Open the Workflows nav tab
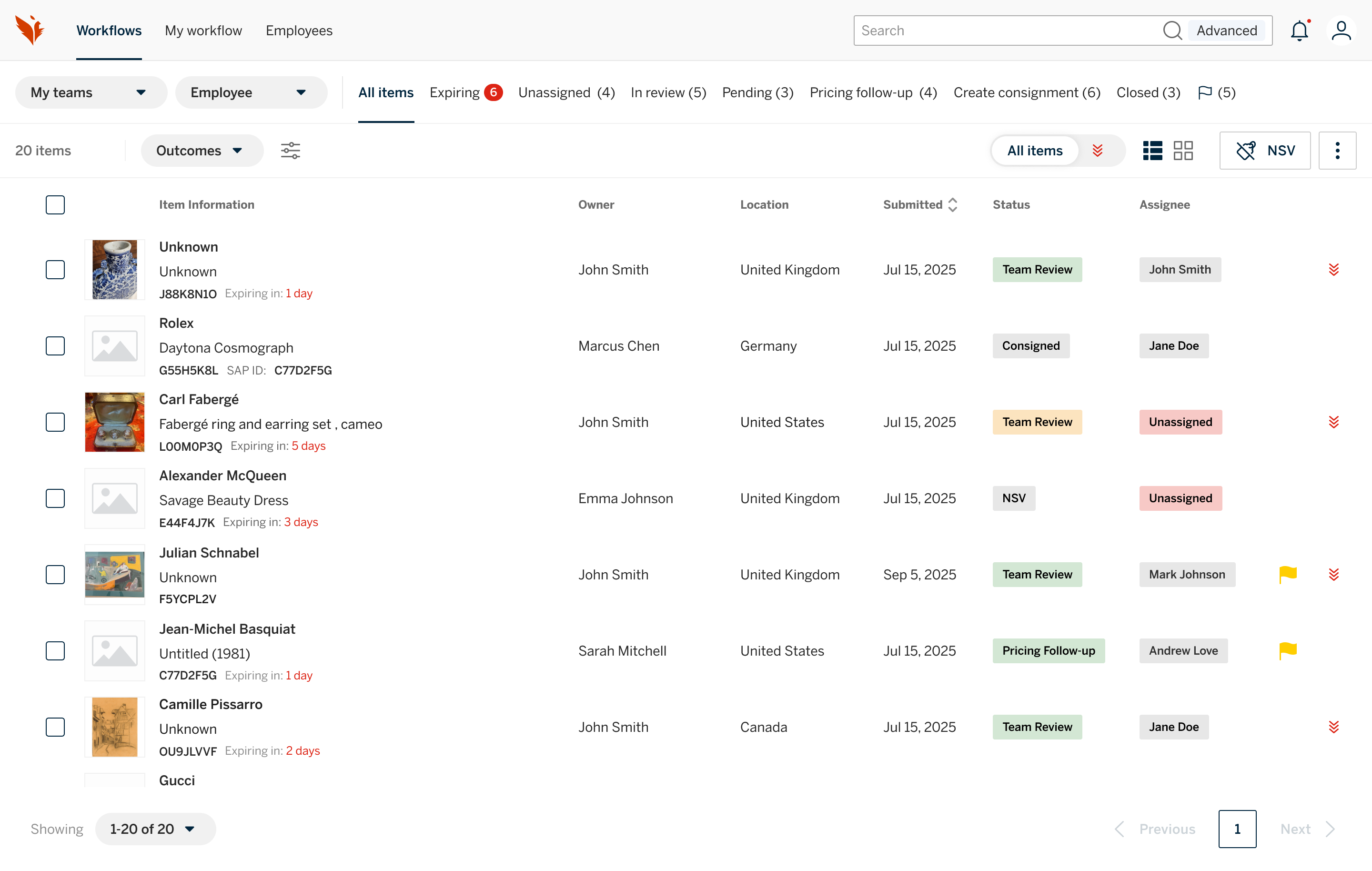Screen dimensions: 1372x871 pos(109,30)
